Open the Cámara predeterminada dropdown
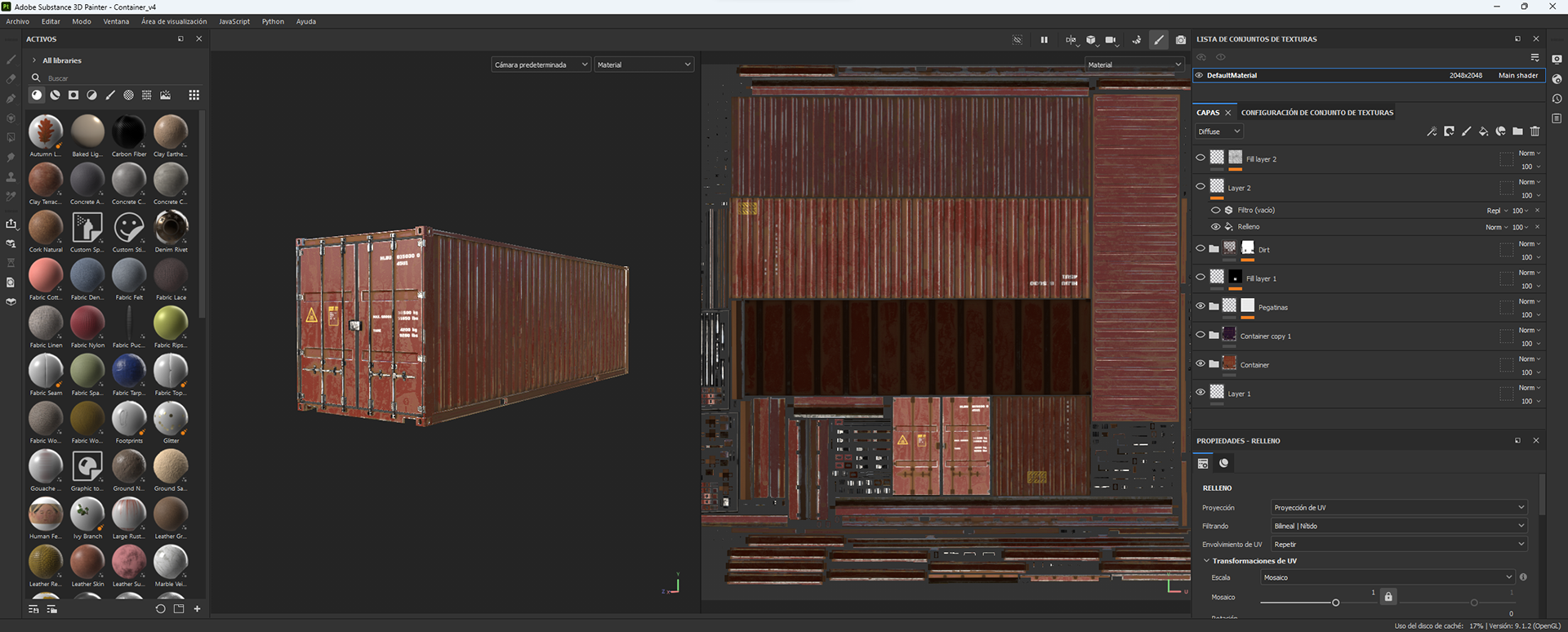 tap(540, 65)
